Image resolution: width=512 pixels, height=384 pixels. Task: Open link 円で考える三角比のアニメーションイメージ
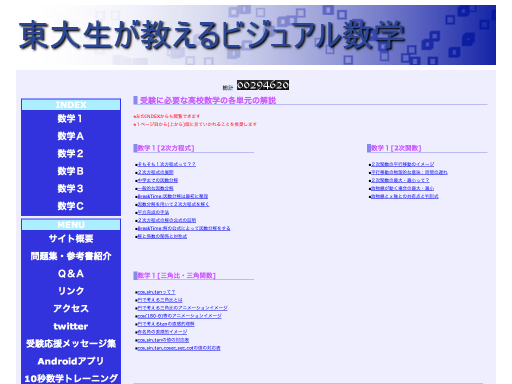(183, 308)
